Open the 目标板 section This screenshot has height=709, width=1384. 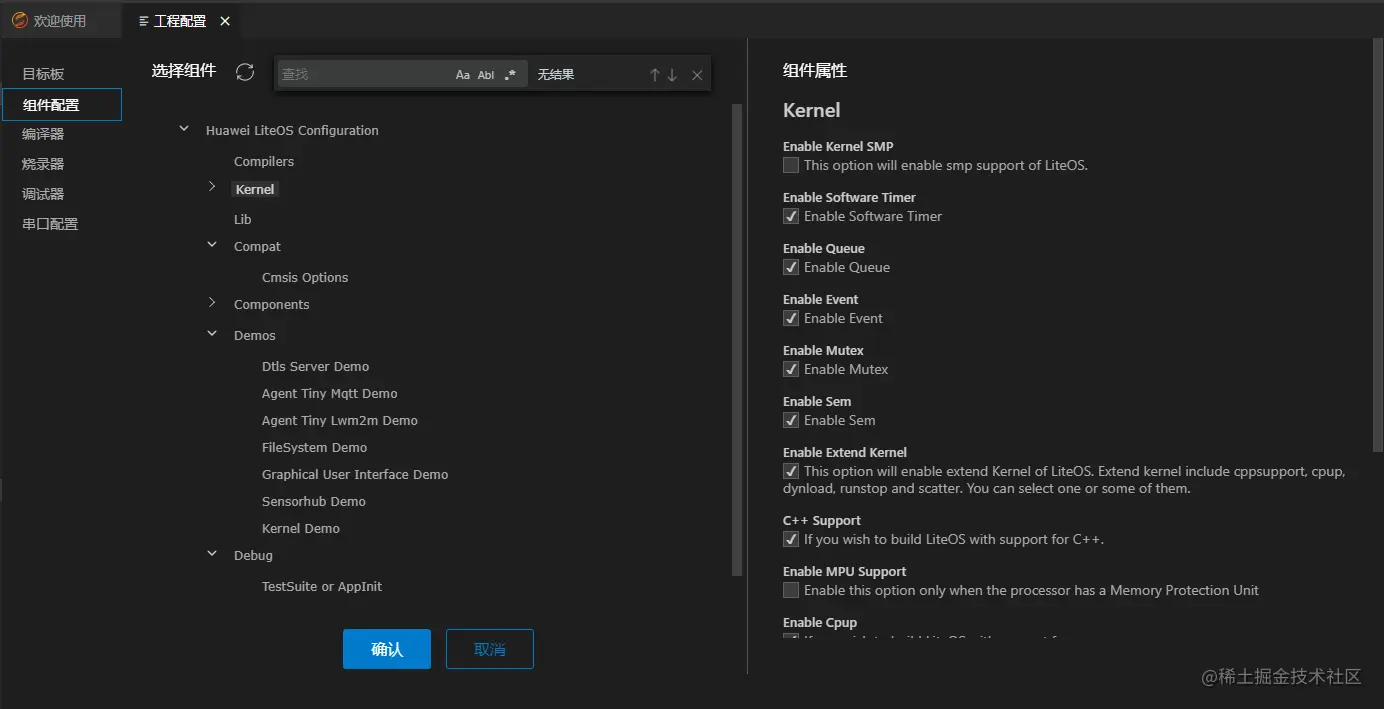[43, 74]
